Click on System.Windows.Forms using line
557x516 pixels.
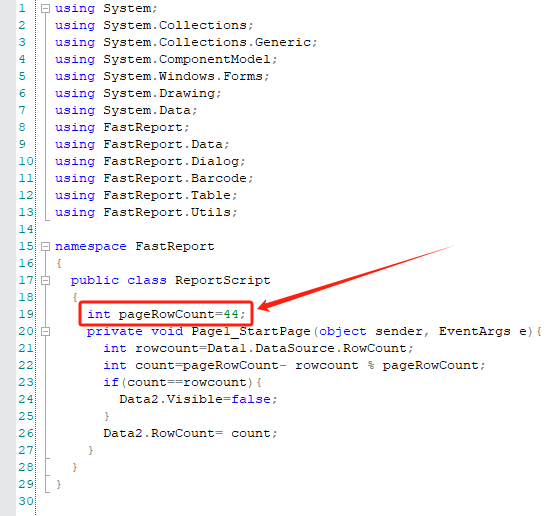point(162,76)
